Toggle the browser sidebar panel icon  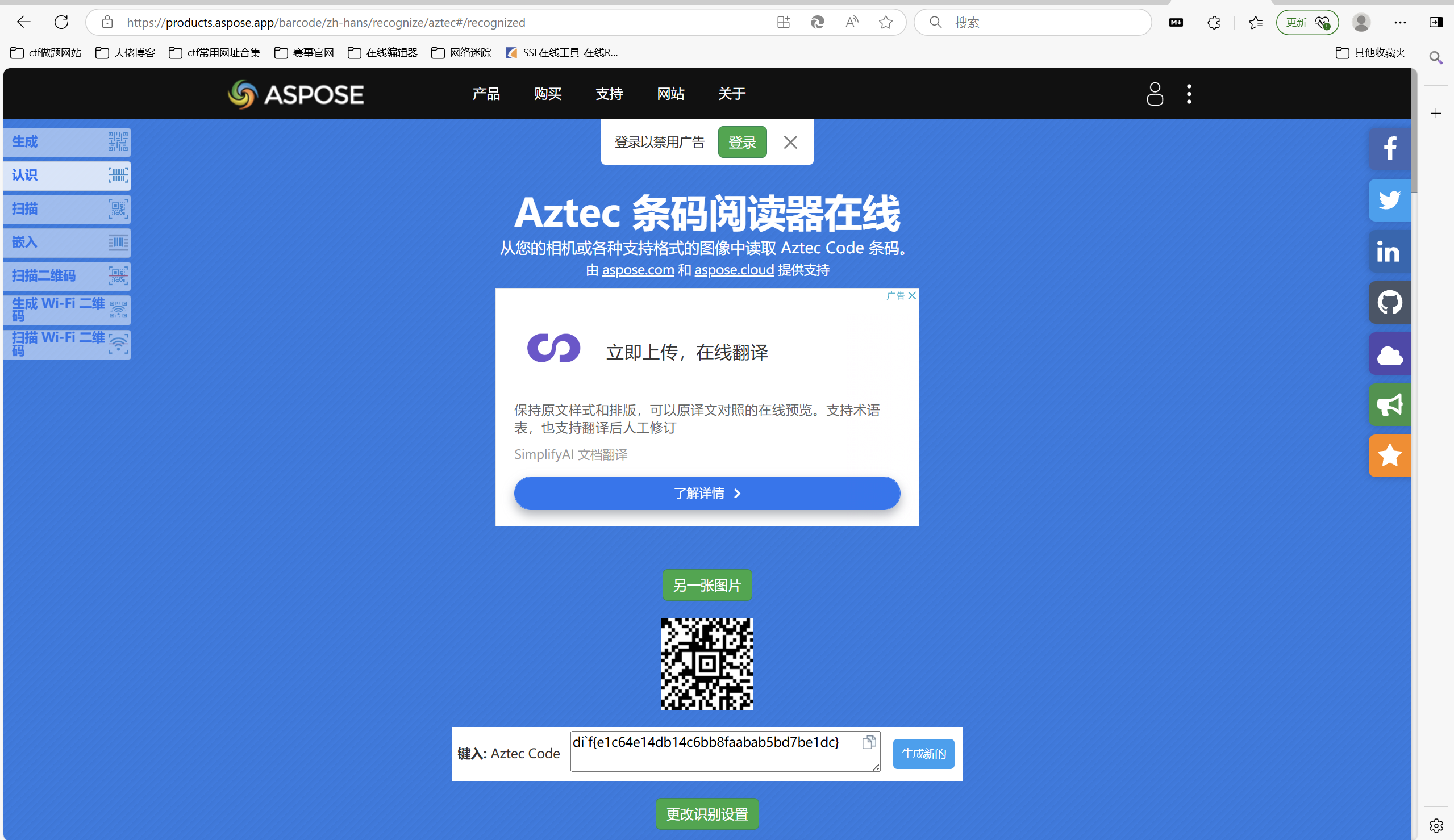[1436, 23]
